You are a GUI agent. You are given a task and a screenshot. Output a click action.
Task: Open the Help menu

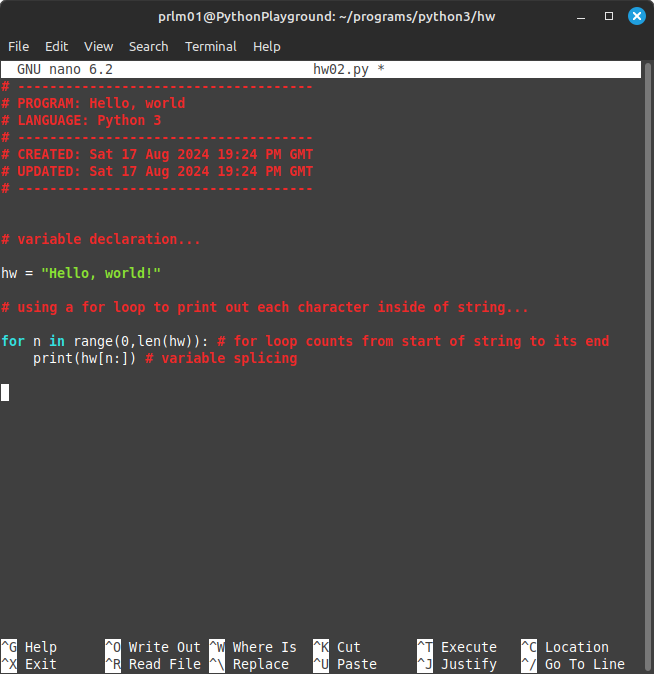tap(267, 46)
